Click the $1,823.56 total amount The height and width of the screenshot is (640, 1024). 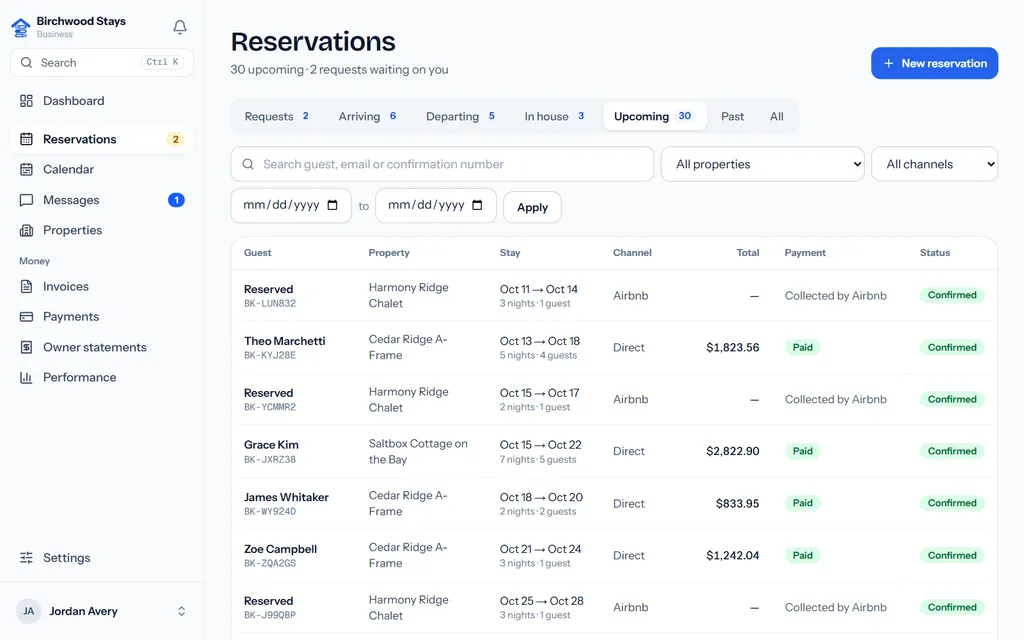(733, 347)
